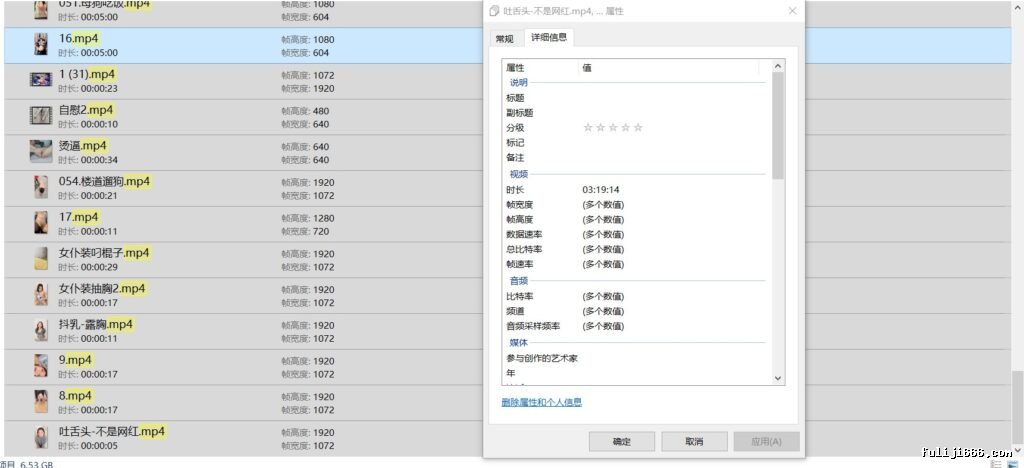The height and width of the screenshot is (468, 1024).
Task: Close the properties dialog with X
Action: (x=792, y=11)
